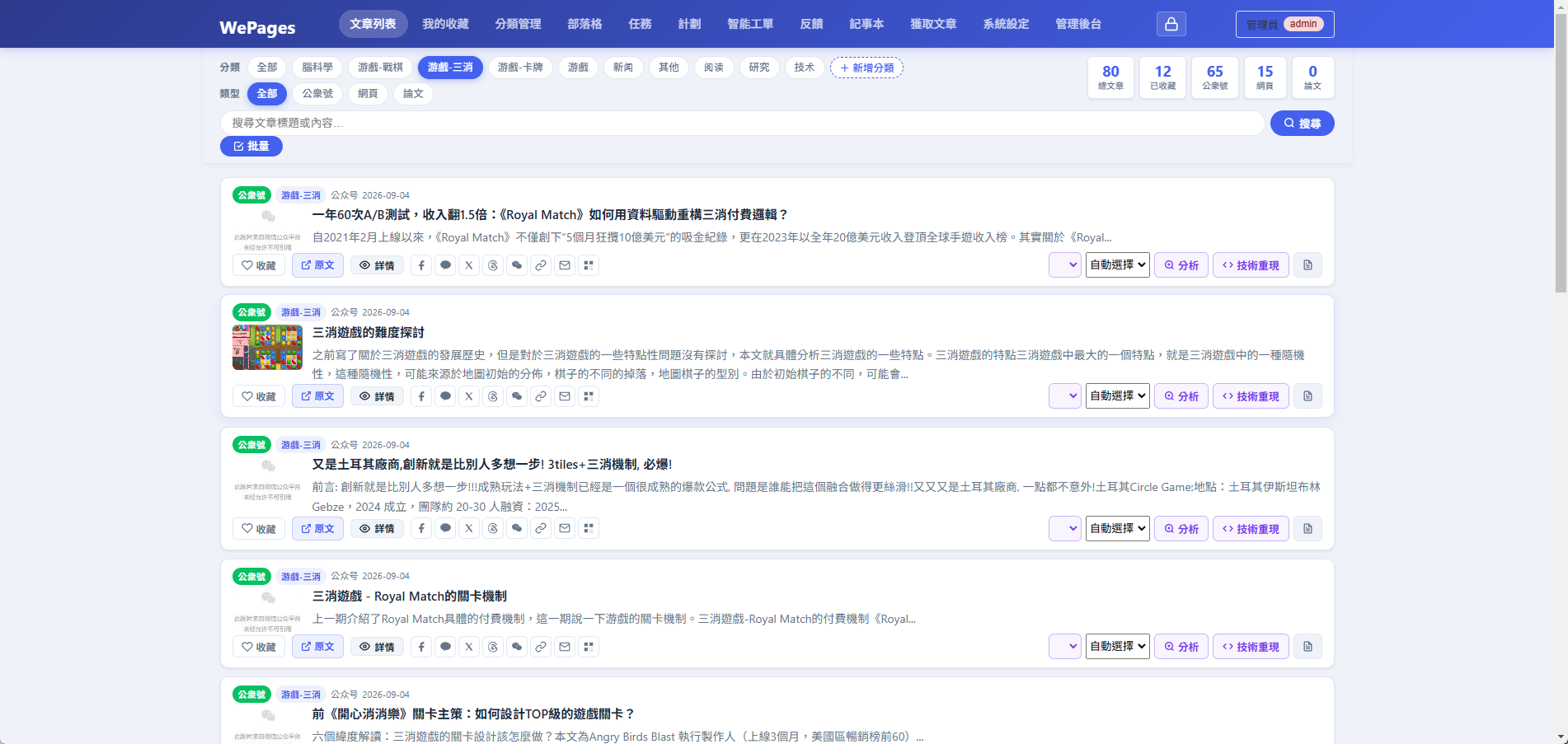Open 獲取文章 from the navigation bar
Image resolution: width=1568 pixels, height=744 pixels.
pyautogui.click(x=933, y=24)
